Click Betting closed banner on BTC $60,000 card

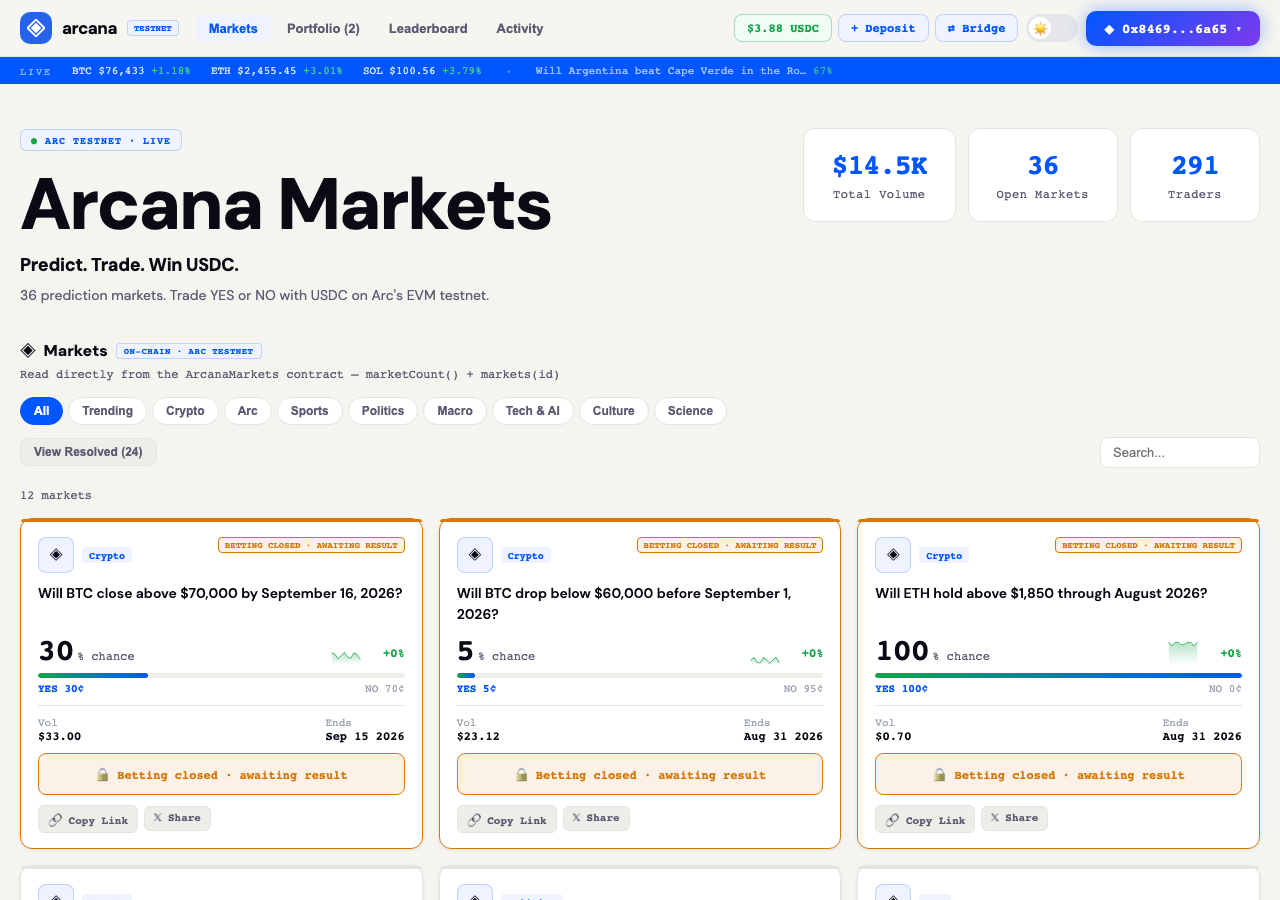click(x=640, y=774)
